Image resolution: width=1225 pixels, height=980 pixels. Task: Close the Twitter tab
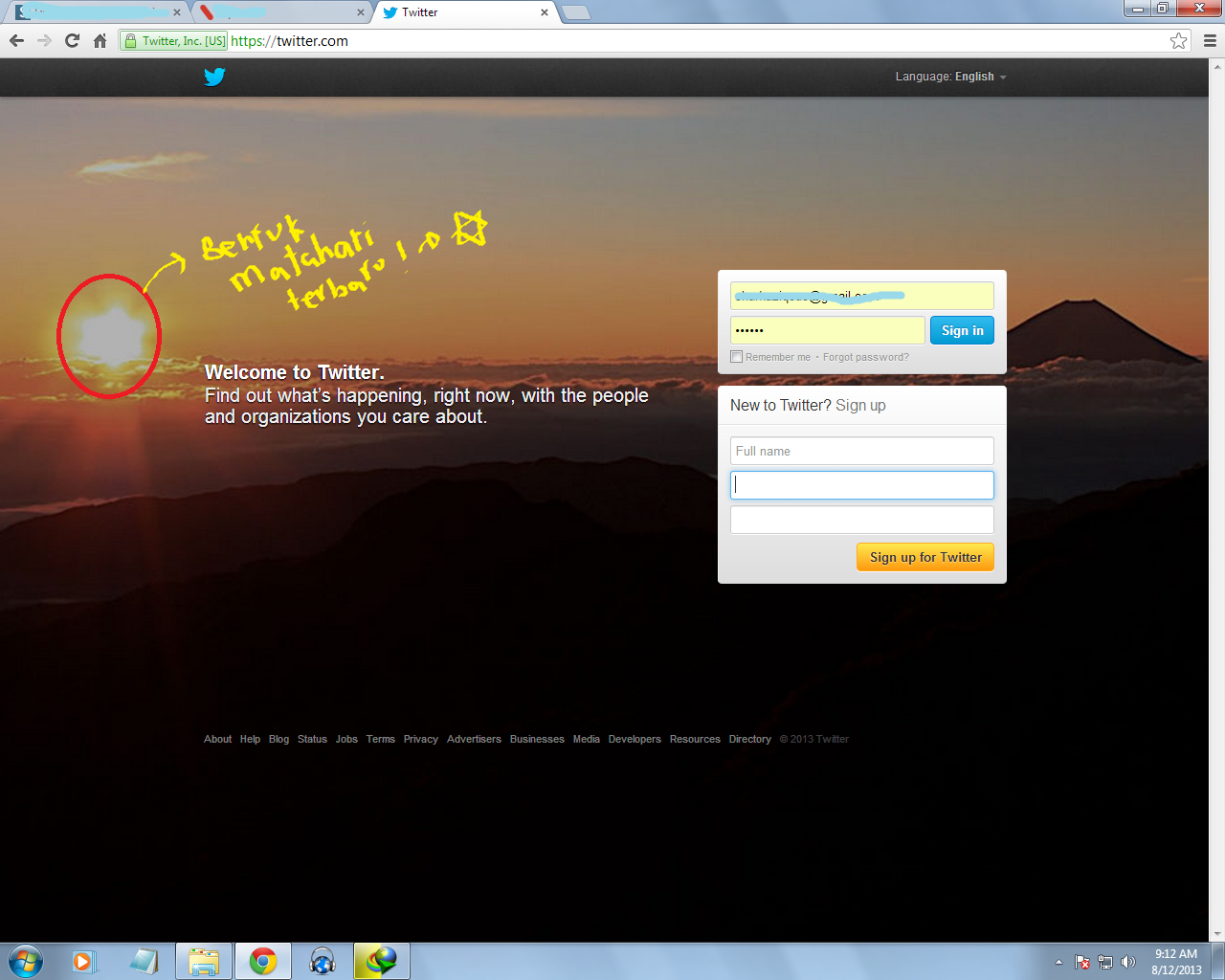545,12
